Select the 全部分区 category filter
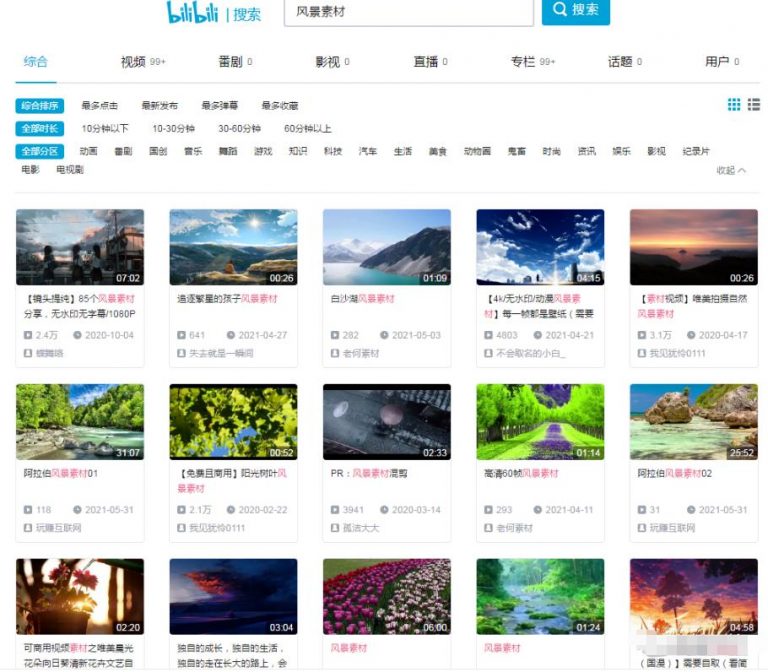 point(38,151)
